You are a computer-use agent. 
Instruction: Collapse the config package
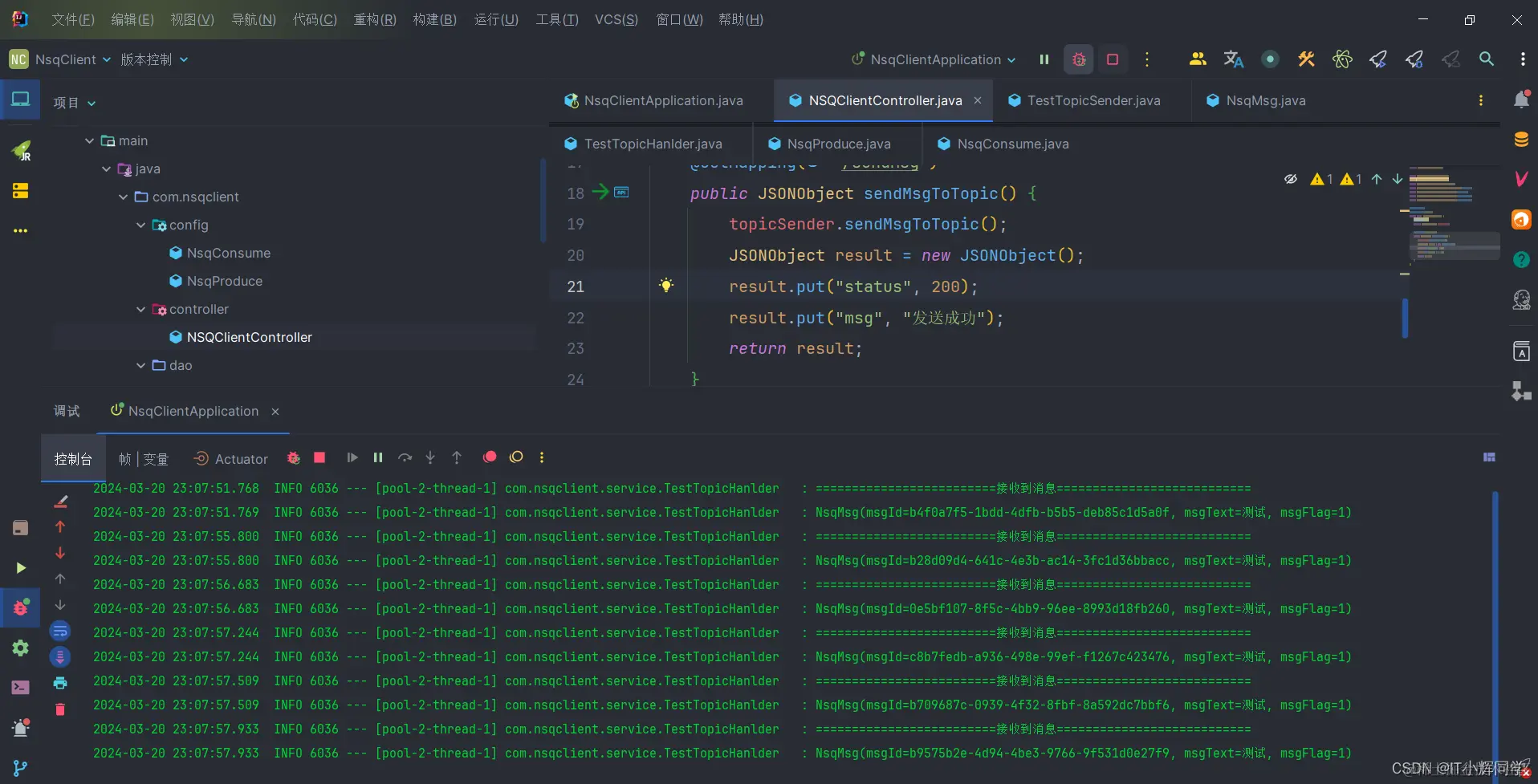click(x=140, y=225)
